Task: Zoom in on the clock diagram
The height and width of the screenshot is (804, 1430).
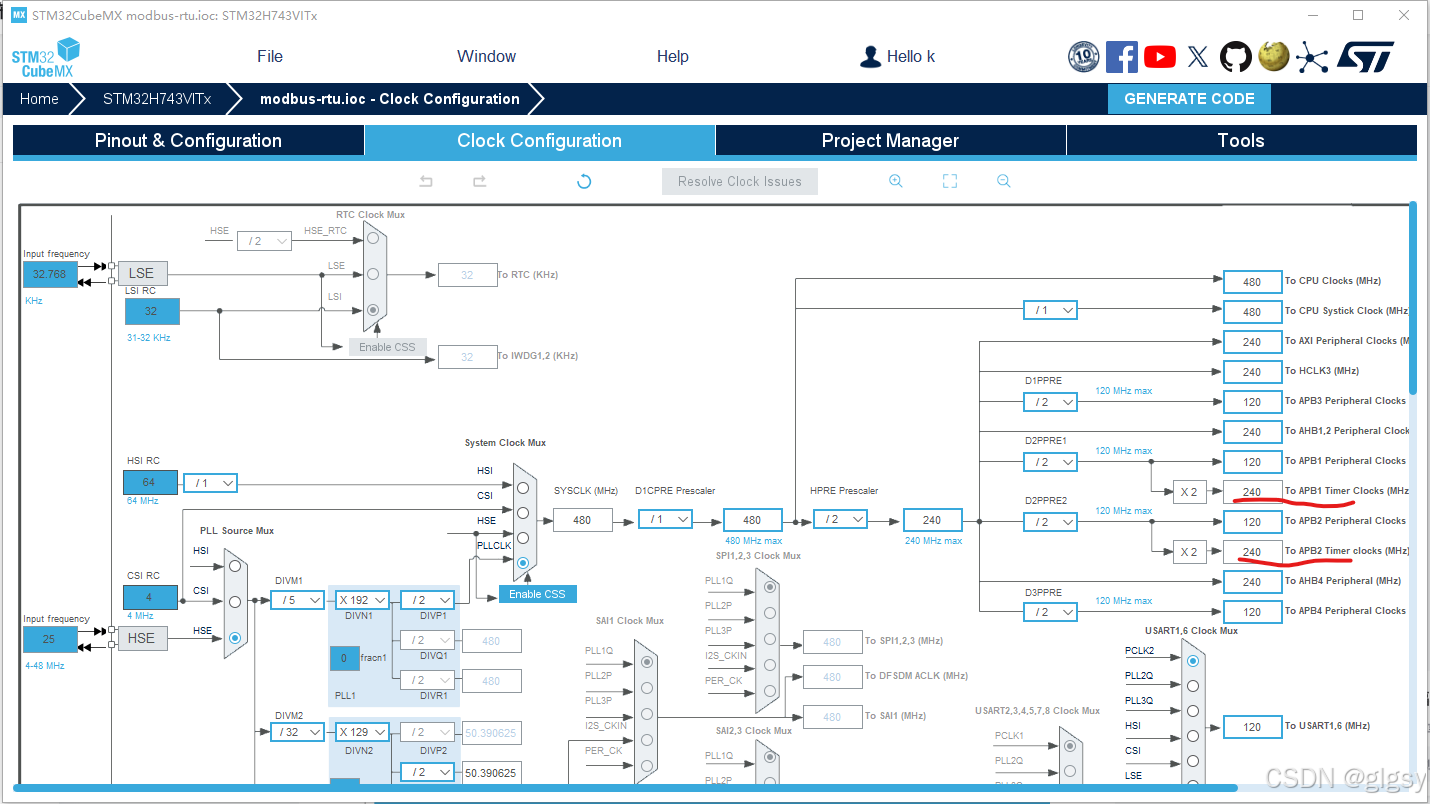Action: coord(896,181)
